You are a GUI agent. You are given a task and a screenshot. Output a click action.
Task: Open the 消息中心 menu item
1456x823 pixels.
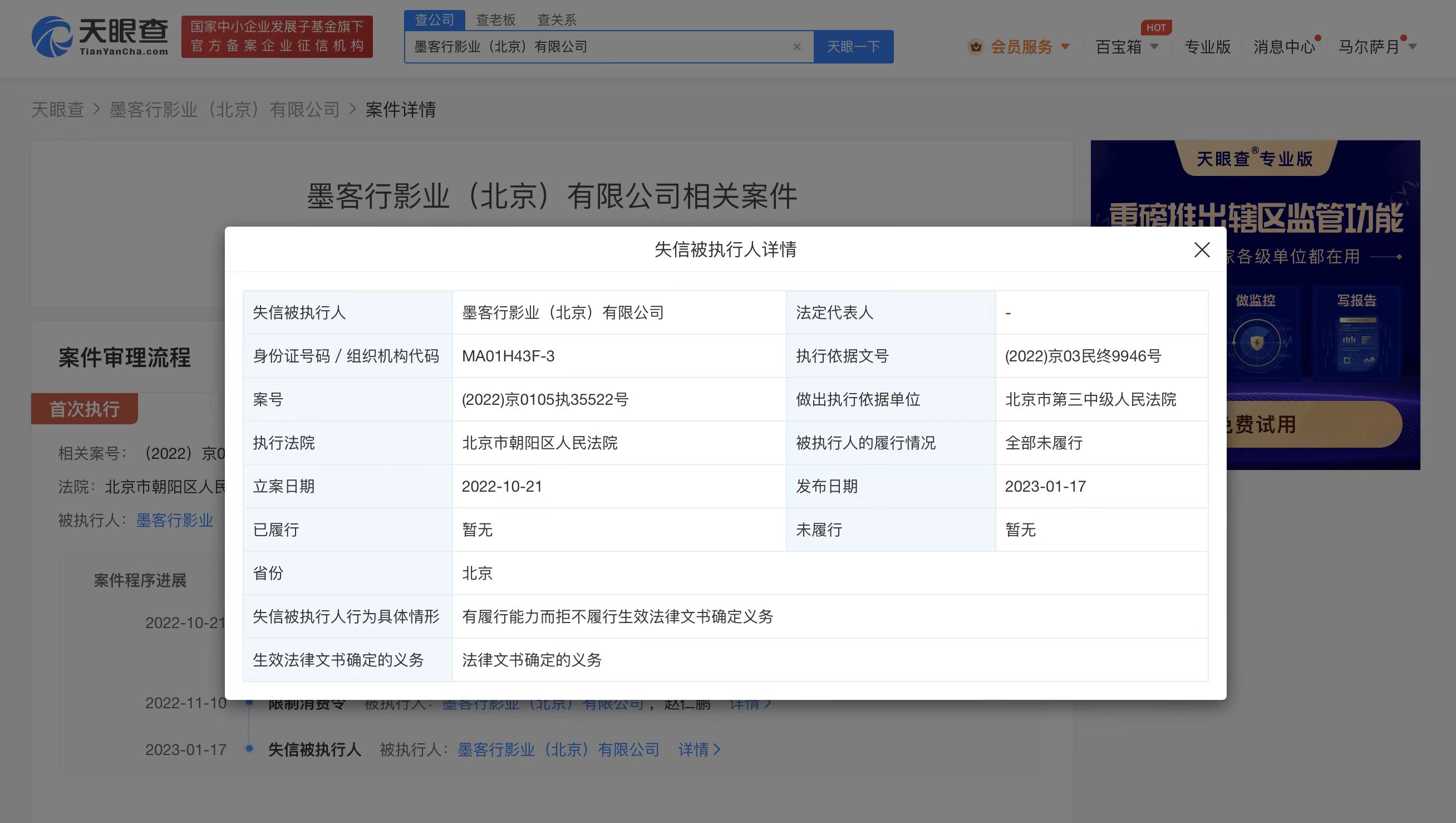pyautogui.click(x=1285, y=47)
